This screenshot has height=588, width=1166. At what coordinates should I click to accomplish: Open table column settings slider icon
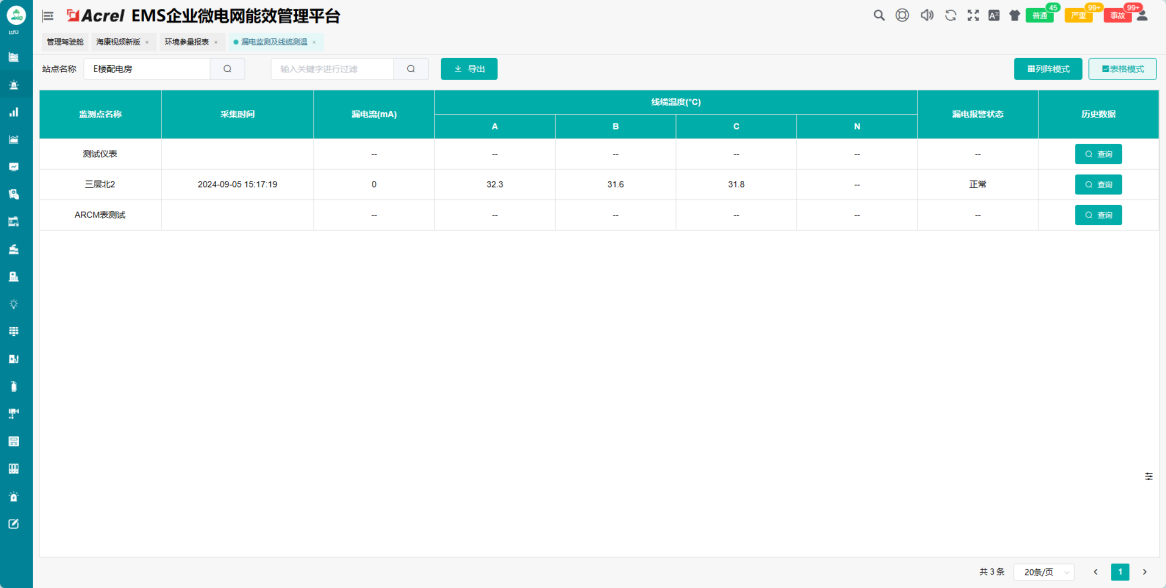click(1149, 476)
